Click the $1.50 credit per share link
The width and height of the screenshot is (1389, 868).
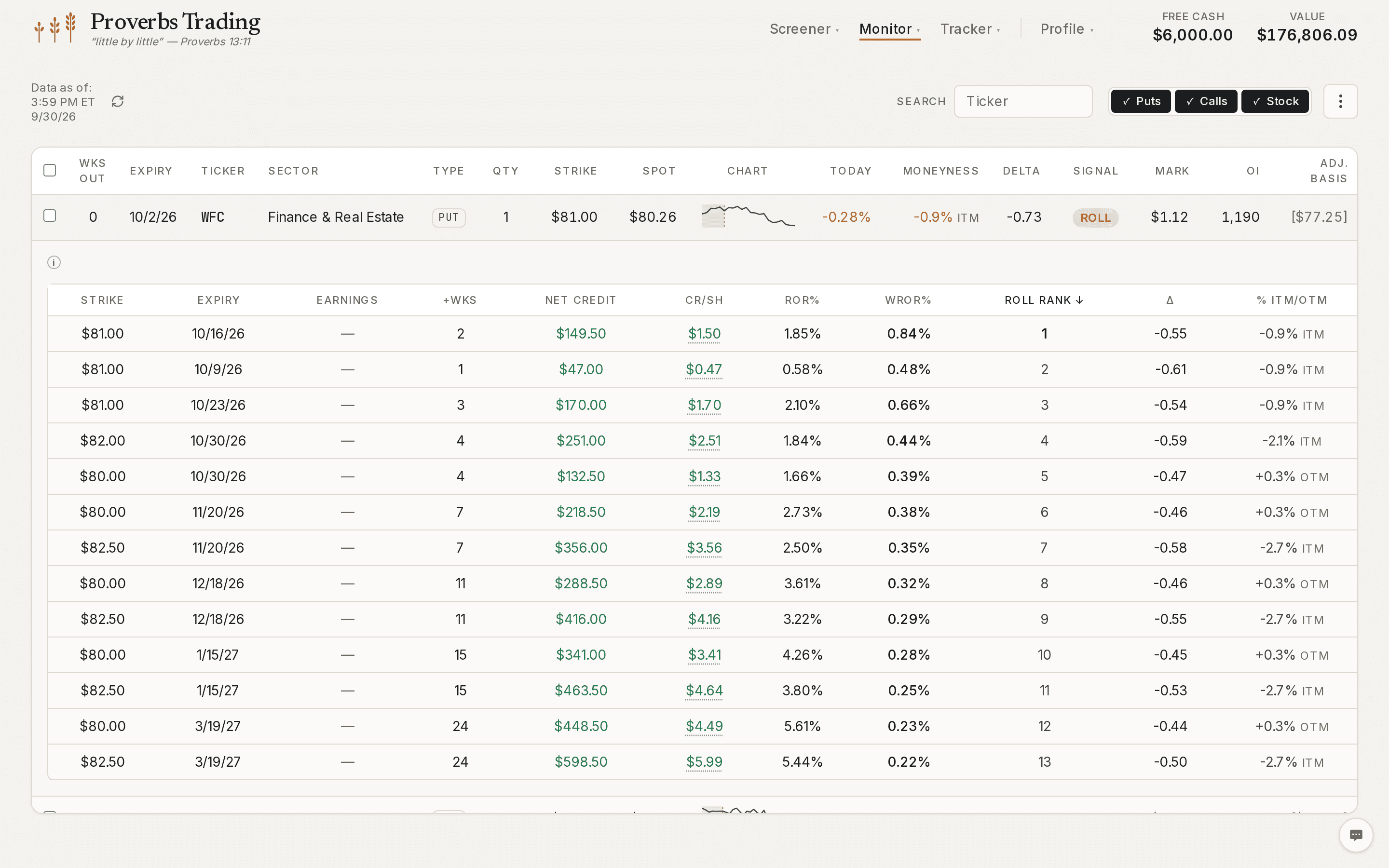pos(704,334)
